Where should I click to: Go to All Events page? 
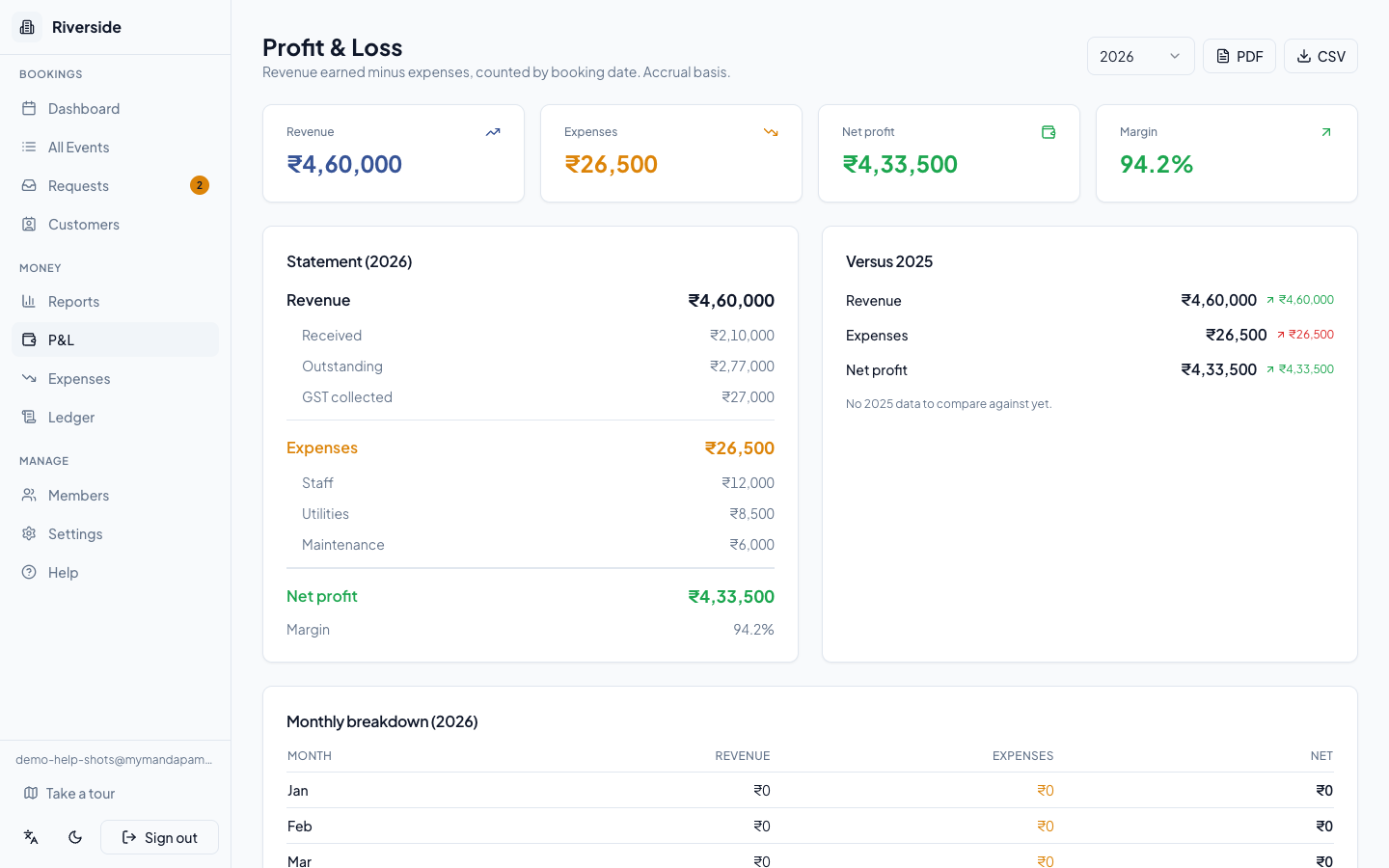pyautogui.click(x=115, y=147)
